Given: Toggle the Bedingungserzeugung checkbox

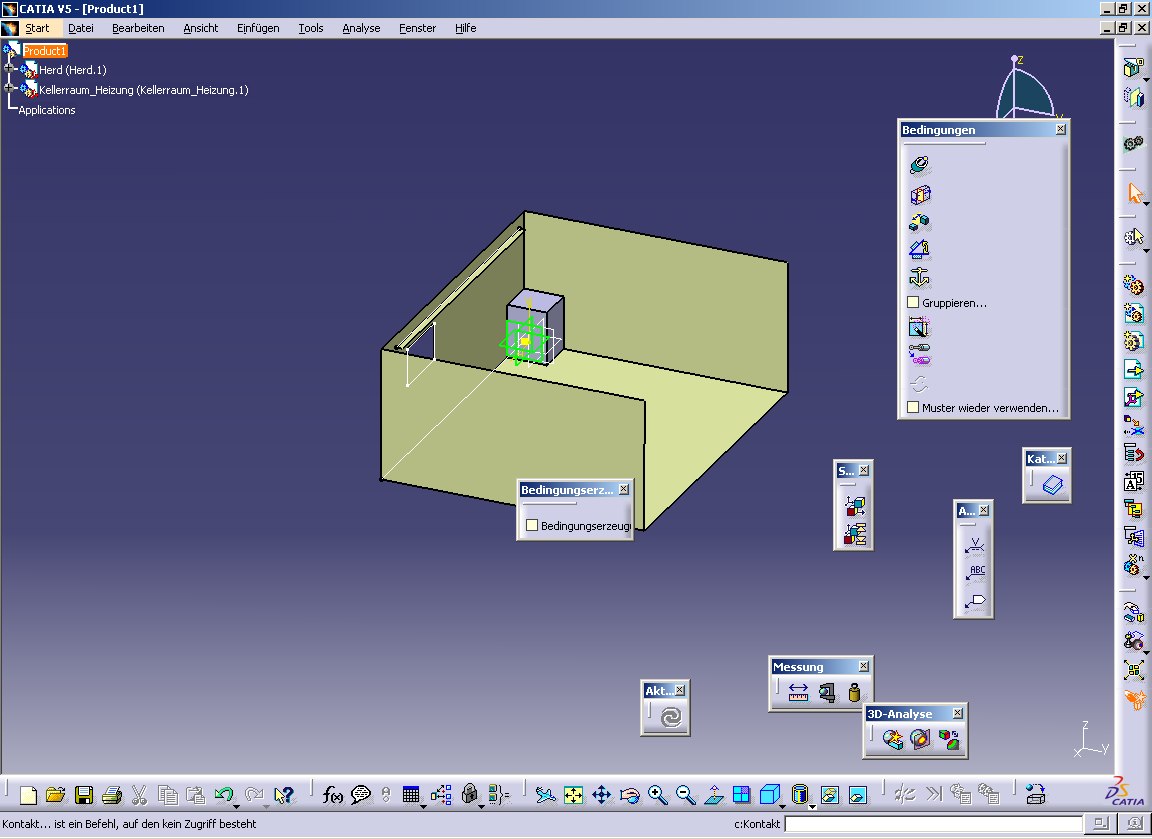Looking at the screenshot, I should 532,525.
